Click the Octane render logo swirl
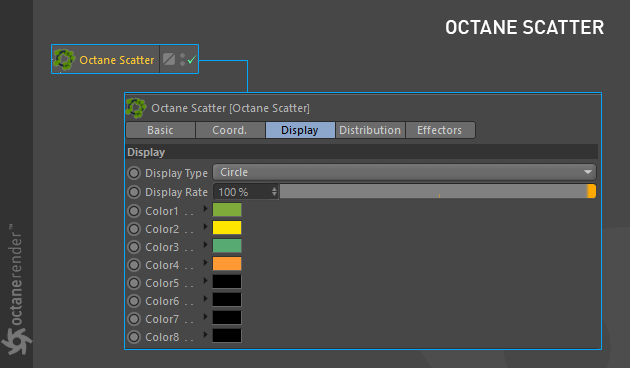Screen dimensions: 630x368 pos(16,341)
